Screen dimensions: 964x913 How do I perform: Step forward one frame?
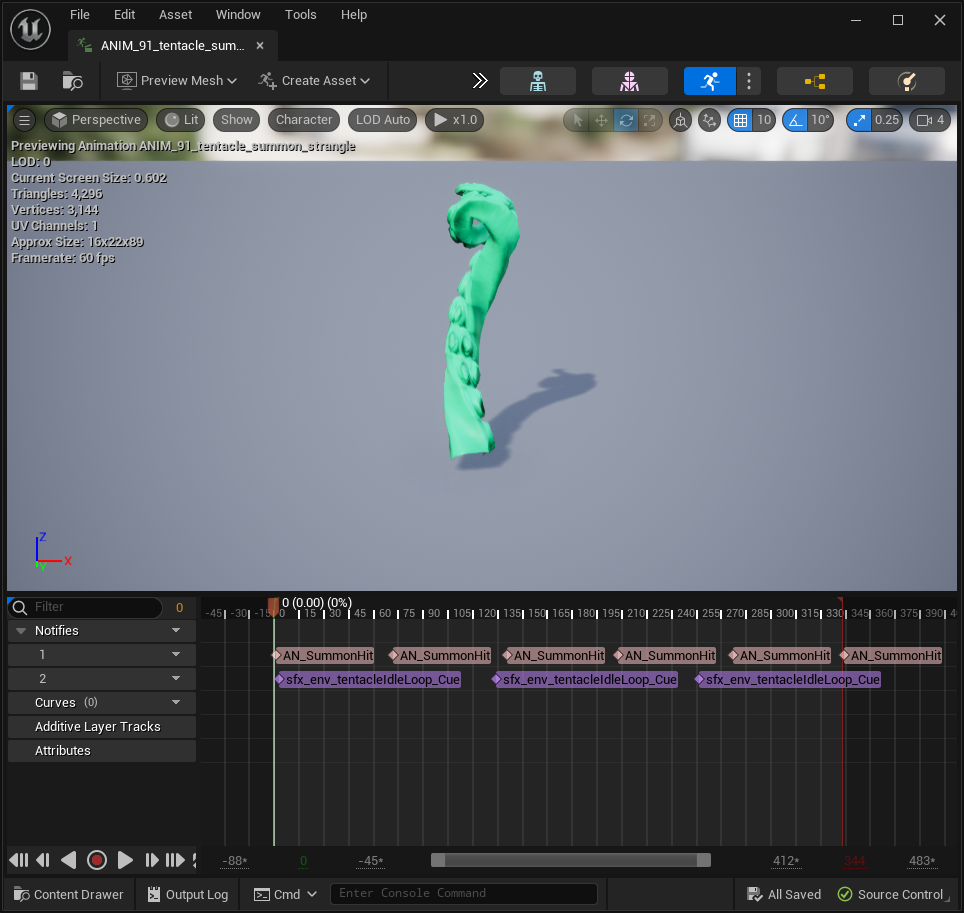click(x=151, y=860)
